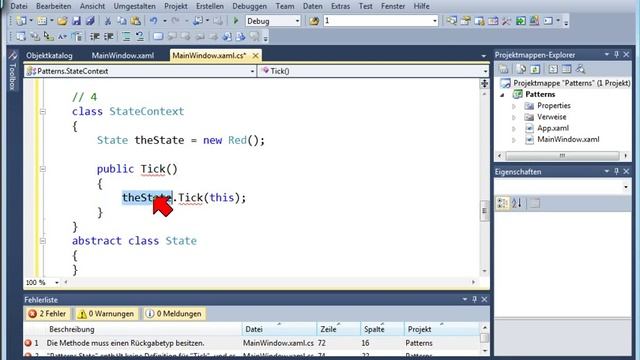The image size is (640, 360).
Task: Sort error list by Zeile column
Action: (338, 329)
